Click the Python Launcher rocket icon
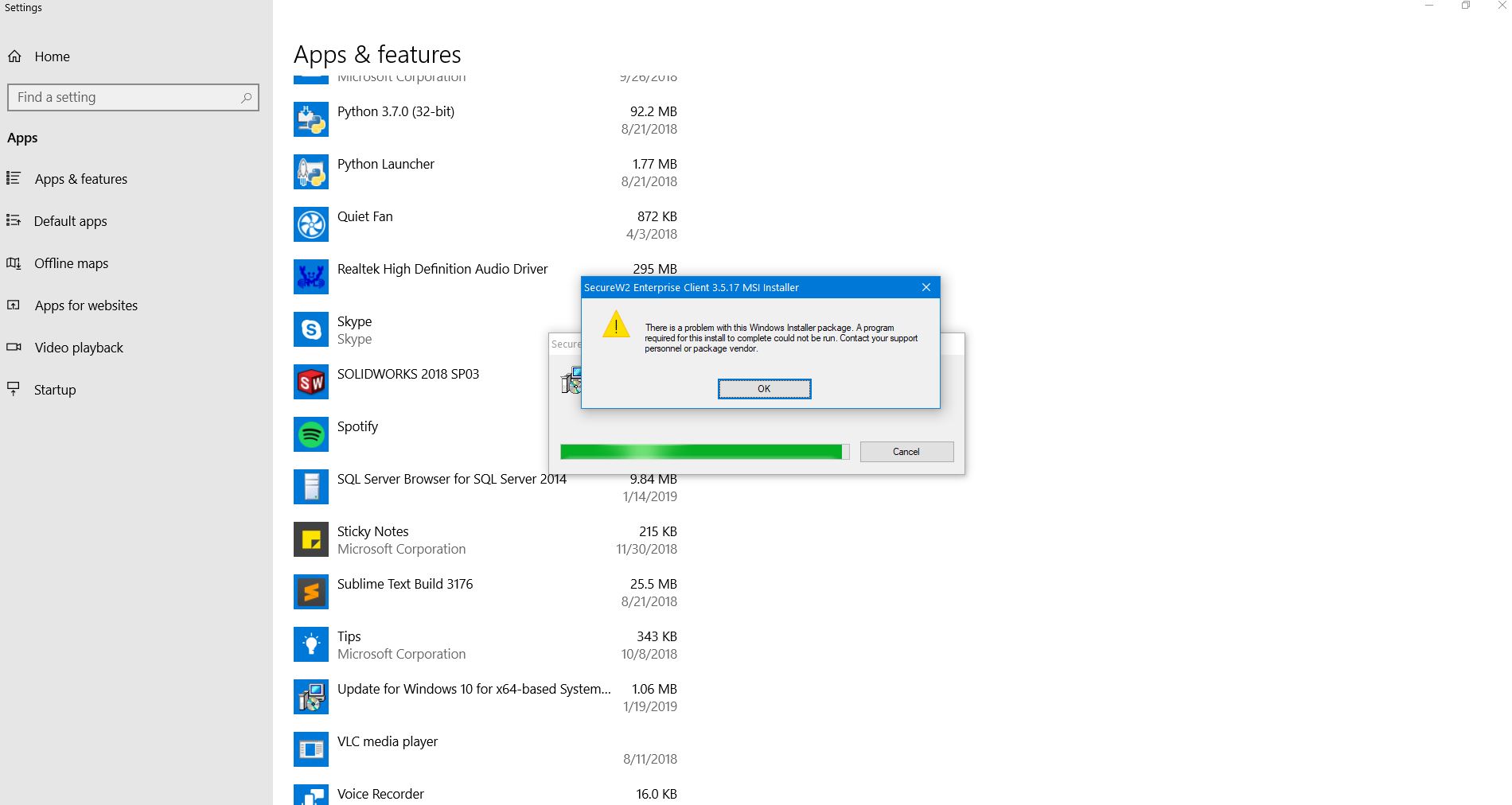 pyautogui.click(x=310, y=172)
